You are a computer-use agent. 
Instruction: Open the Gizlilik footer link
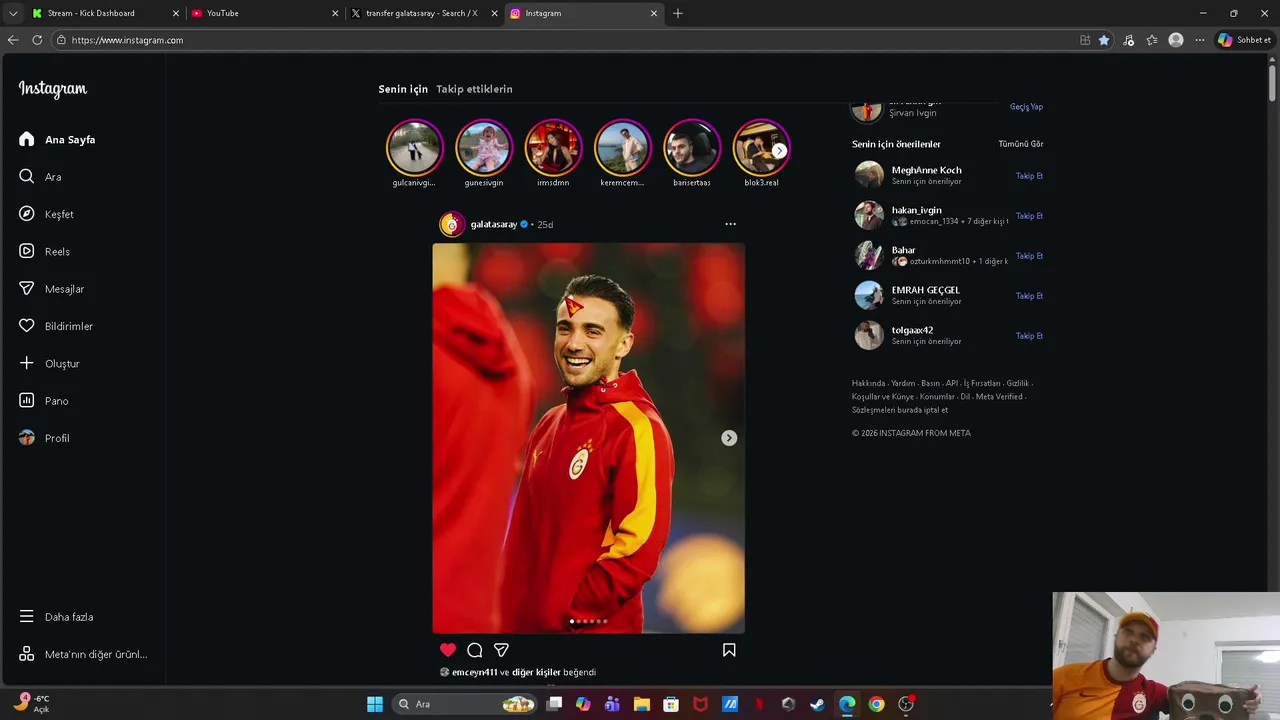click(1018, 383)
